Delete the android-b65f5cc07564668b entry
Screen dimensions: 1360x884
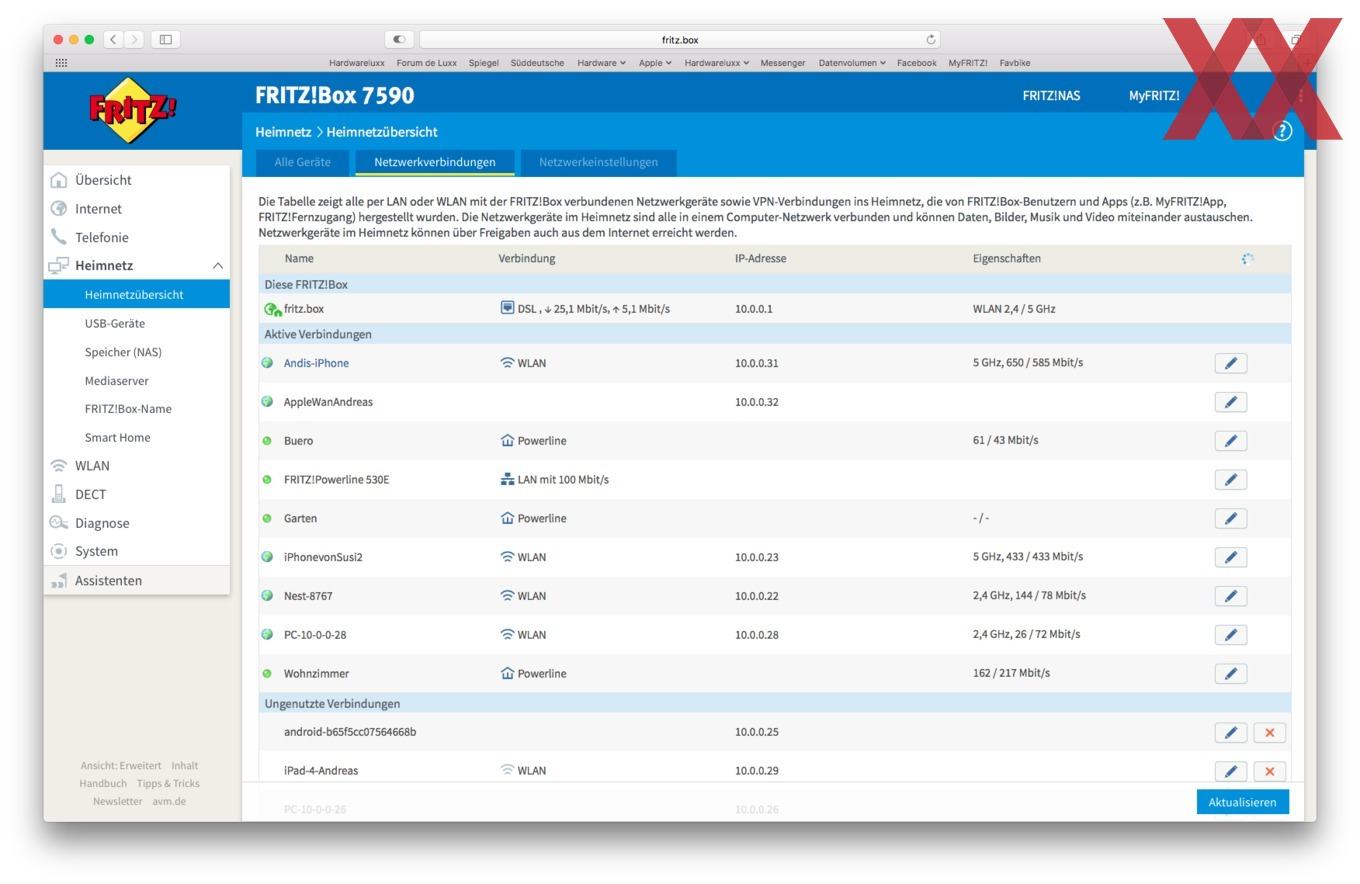tap(1270, 732)
